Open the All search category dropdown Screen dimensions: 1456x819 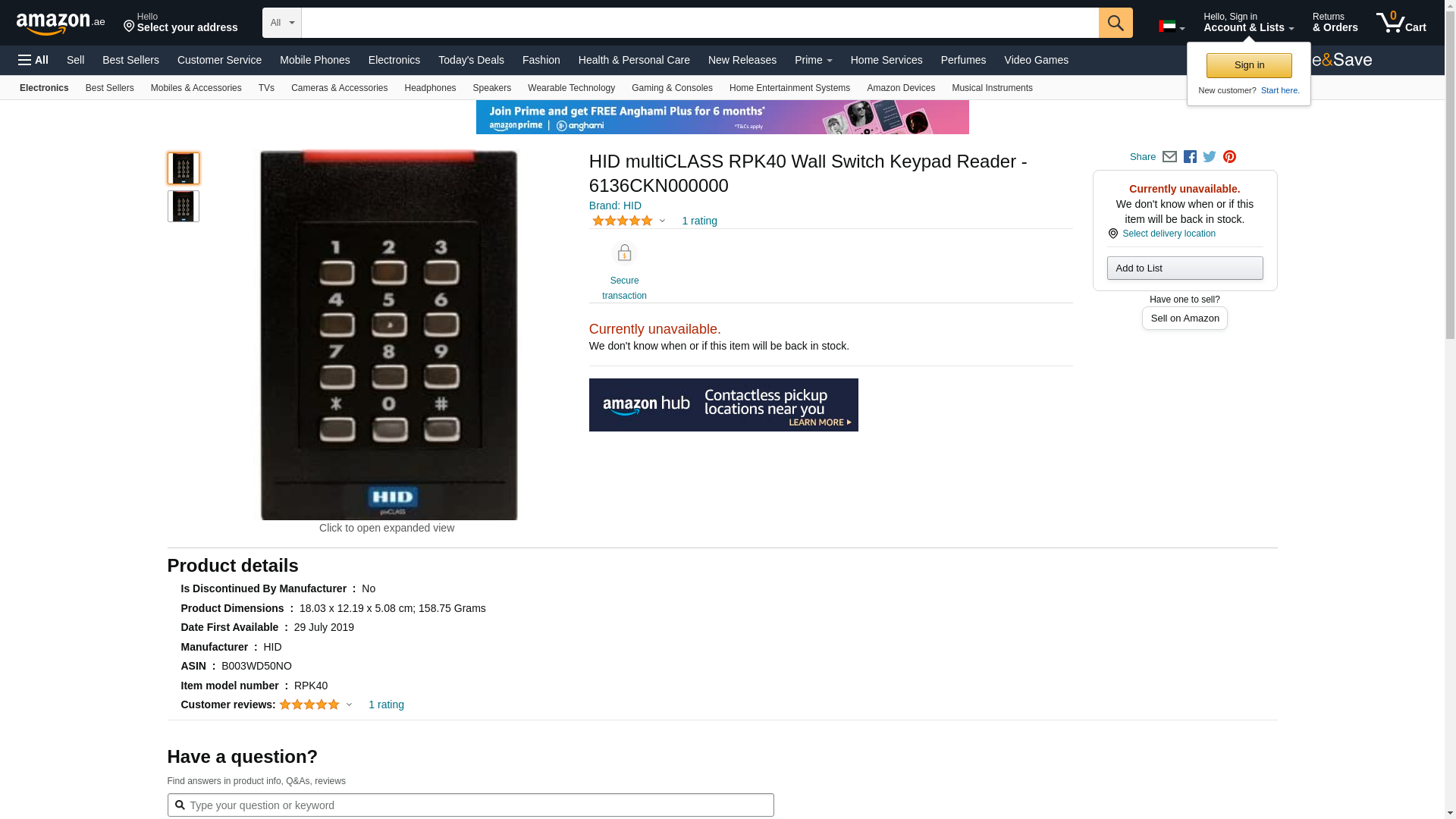(x=282, y=23)
